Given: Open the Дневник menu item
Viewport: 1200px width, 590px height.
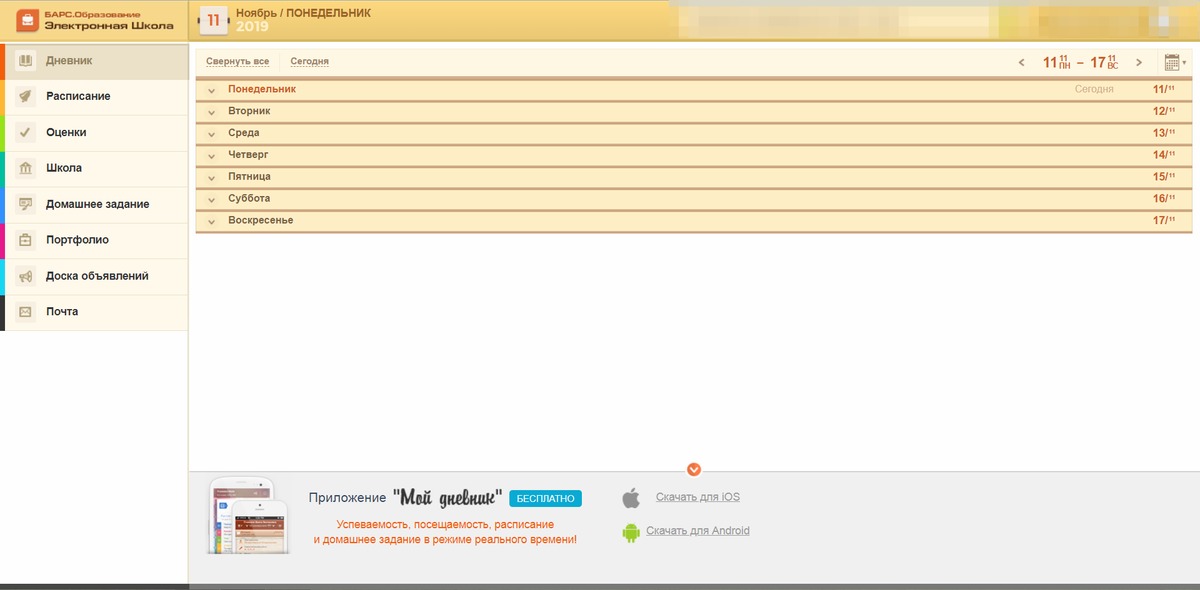Looking at the screenshot, I should coord(95,61).
